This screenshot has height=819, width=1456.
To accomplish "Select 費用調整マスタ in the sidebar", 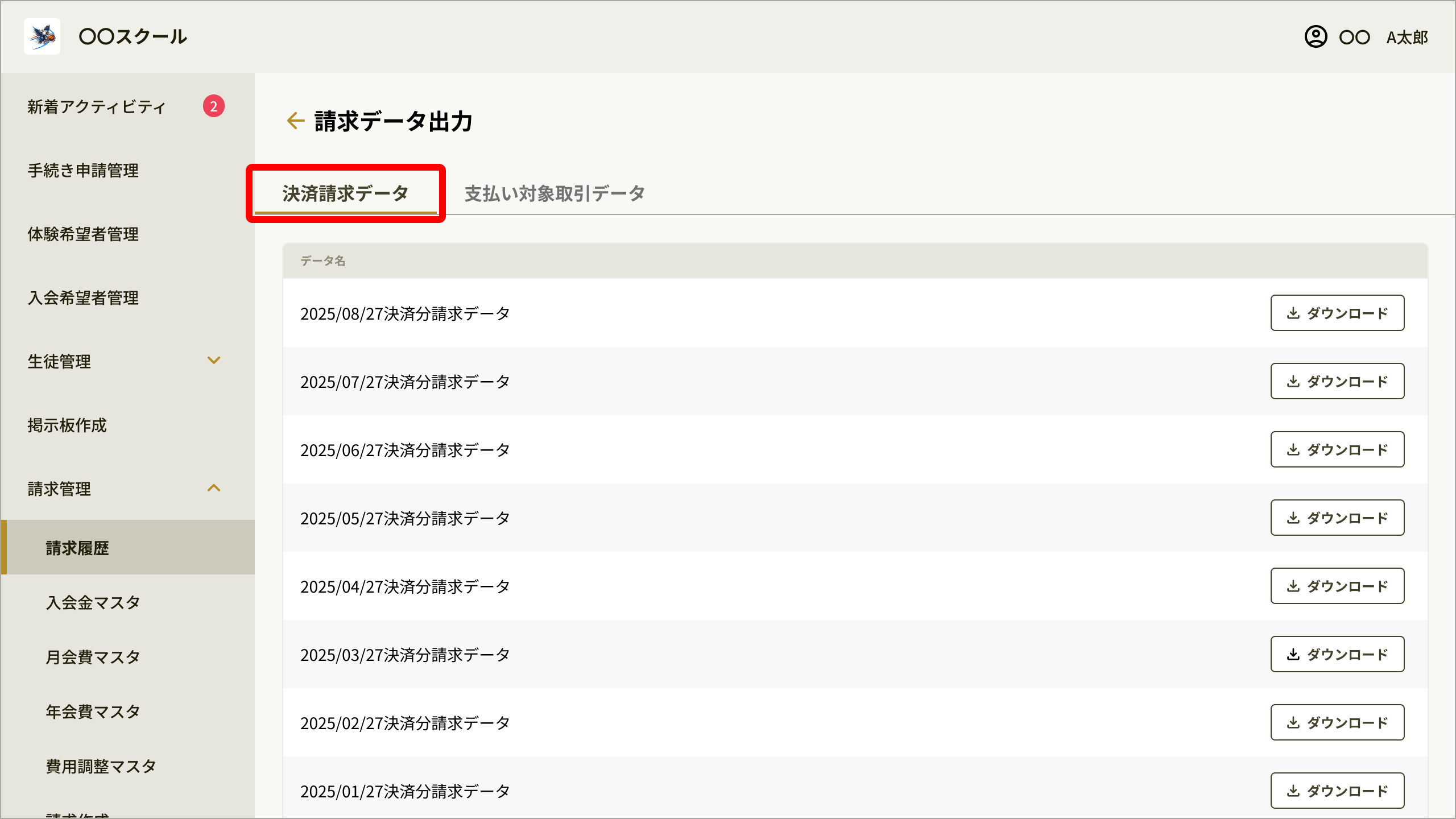I will [x=101, y=766].
